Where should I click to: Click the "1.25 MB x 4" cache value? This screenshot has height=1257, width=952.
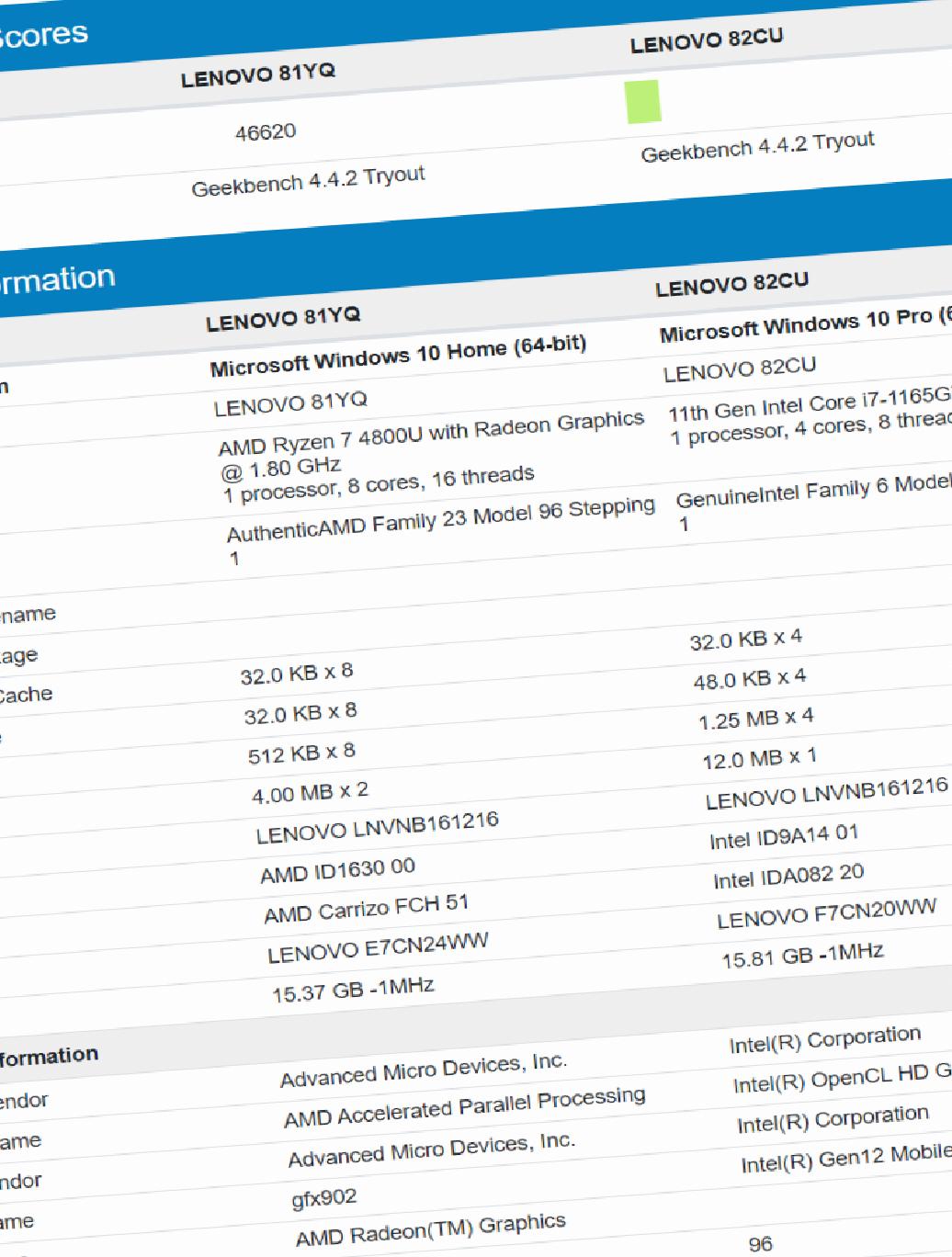[756, 719]
